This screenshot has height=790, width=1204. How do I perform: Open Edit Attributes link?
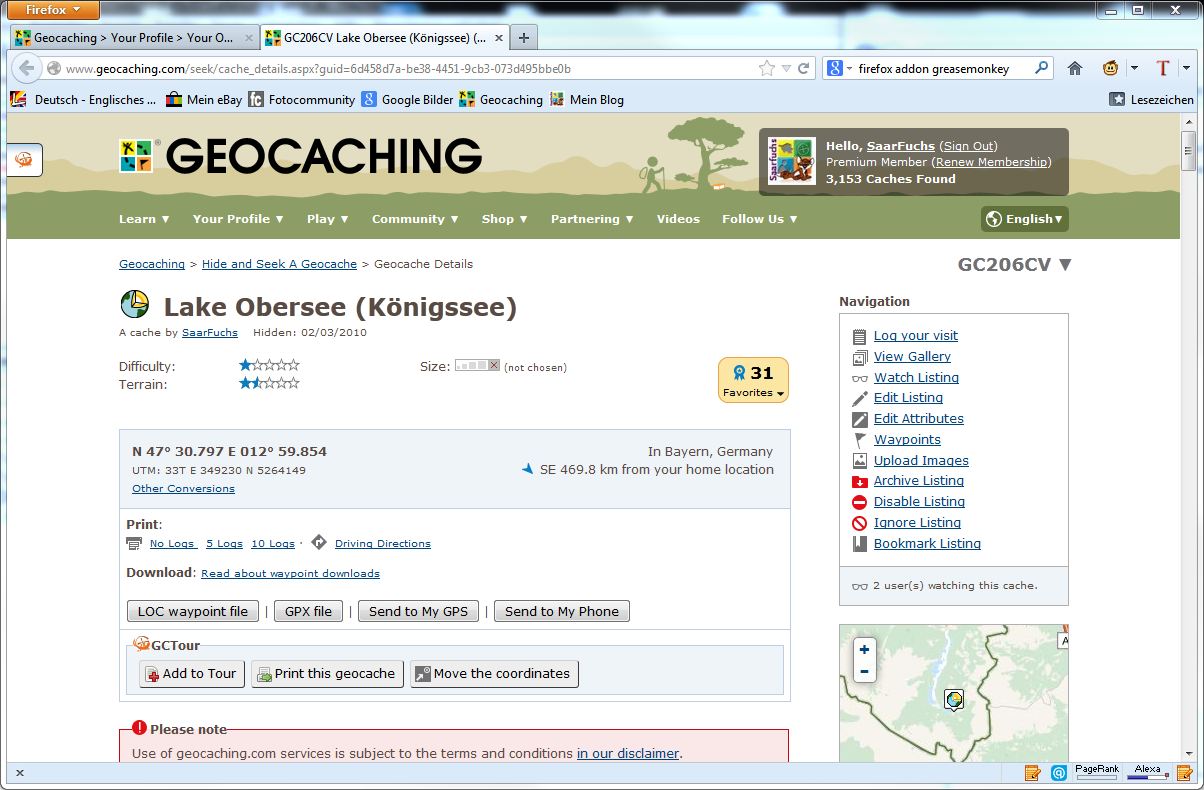[x=918, y=419]
